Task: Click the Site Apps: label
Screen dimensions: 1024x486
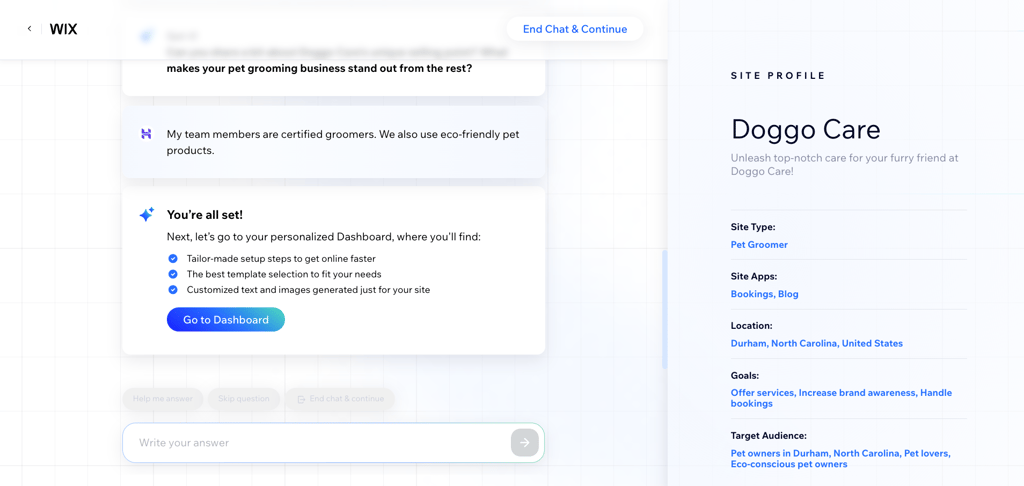Action: click(x=754, y=276)
